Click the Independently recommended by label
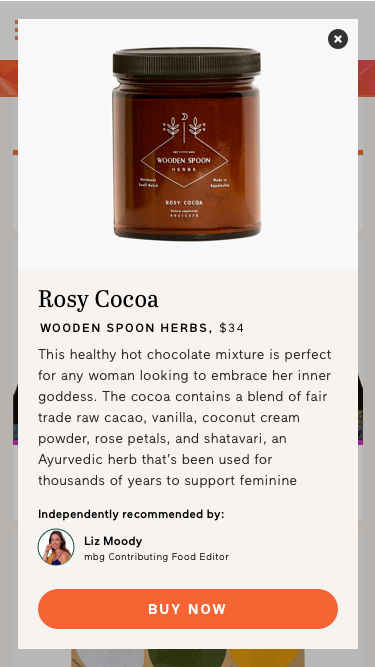This screenshot has height=667, width=375. (131, 514)
